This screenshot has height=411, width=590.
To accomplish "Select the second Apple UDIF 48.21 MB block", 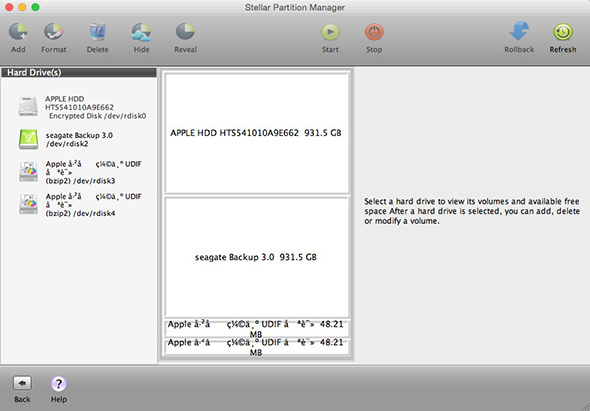I will pos(256,346).
